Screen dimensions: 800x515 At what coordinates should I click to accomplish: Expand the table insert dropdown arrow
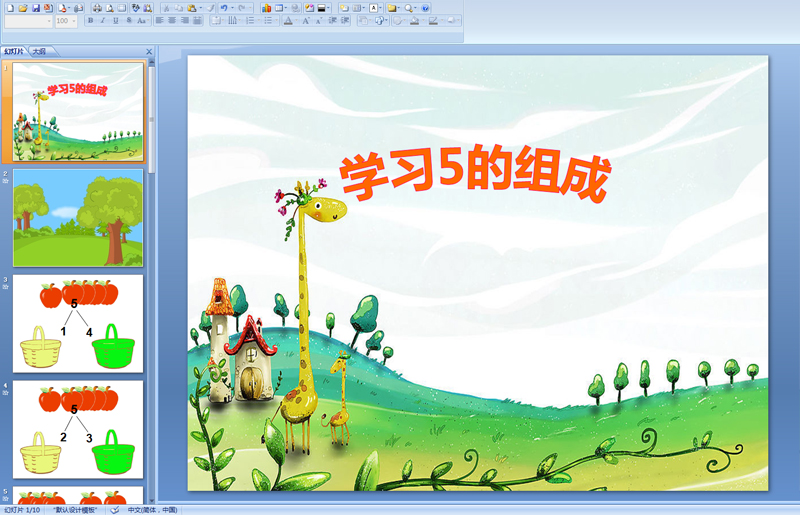click(286, 8)
